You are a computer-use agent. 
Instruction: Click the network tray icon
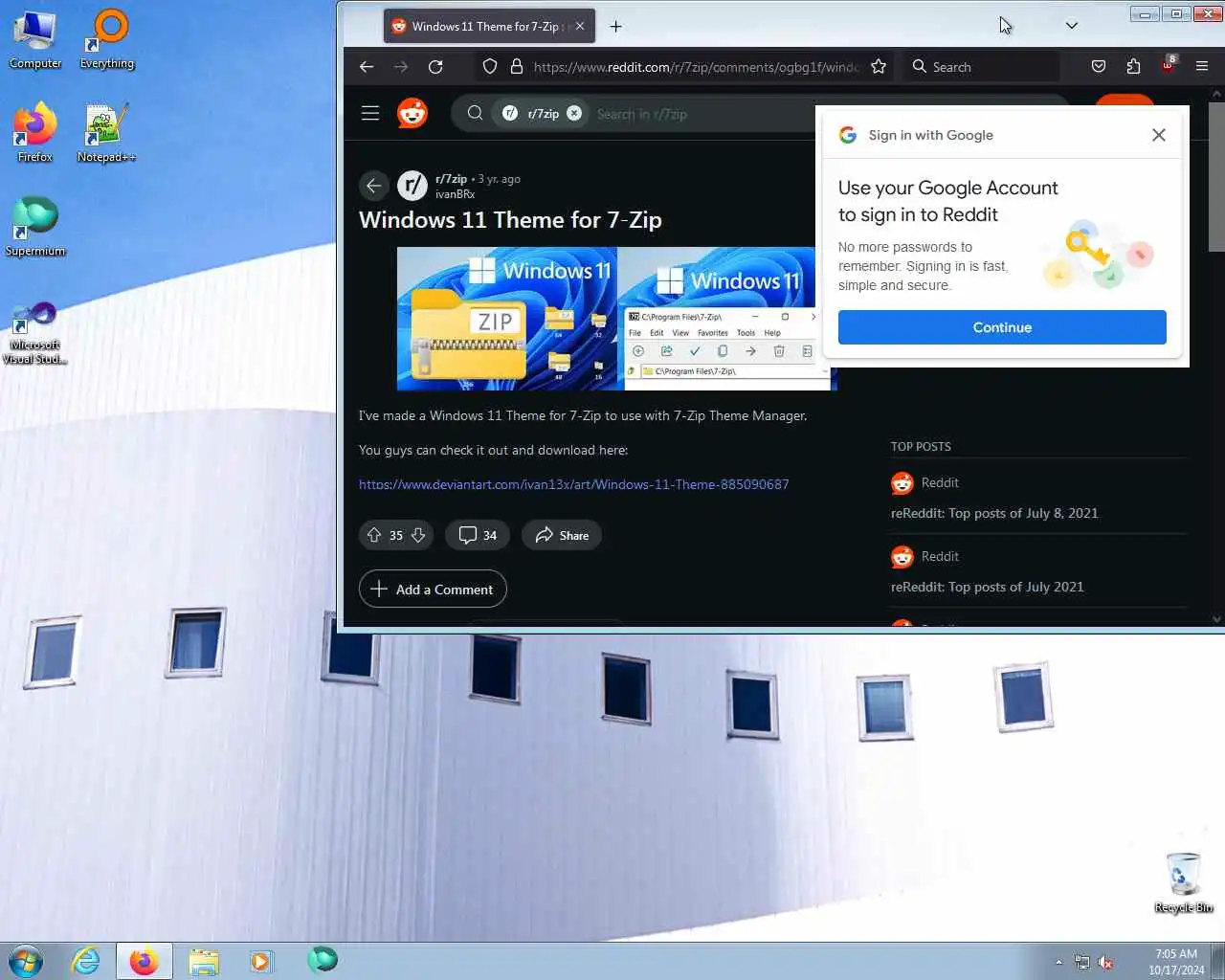click(1081, 962)
